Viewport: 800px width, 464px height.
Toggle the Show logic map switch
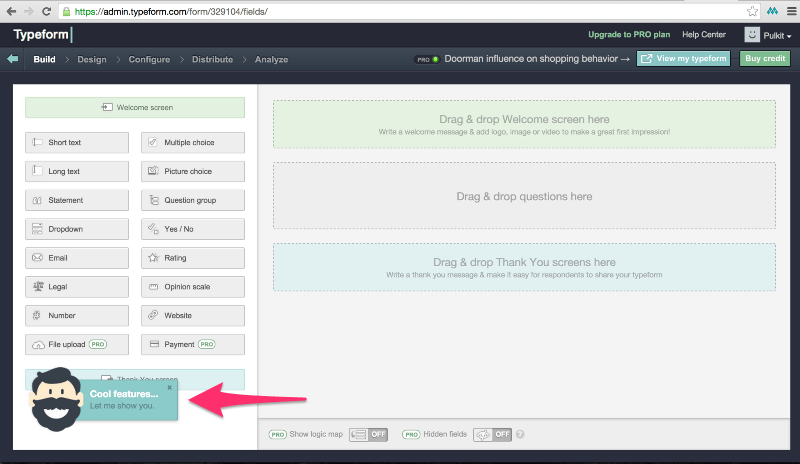(x=368, y=434)
